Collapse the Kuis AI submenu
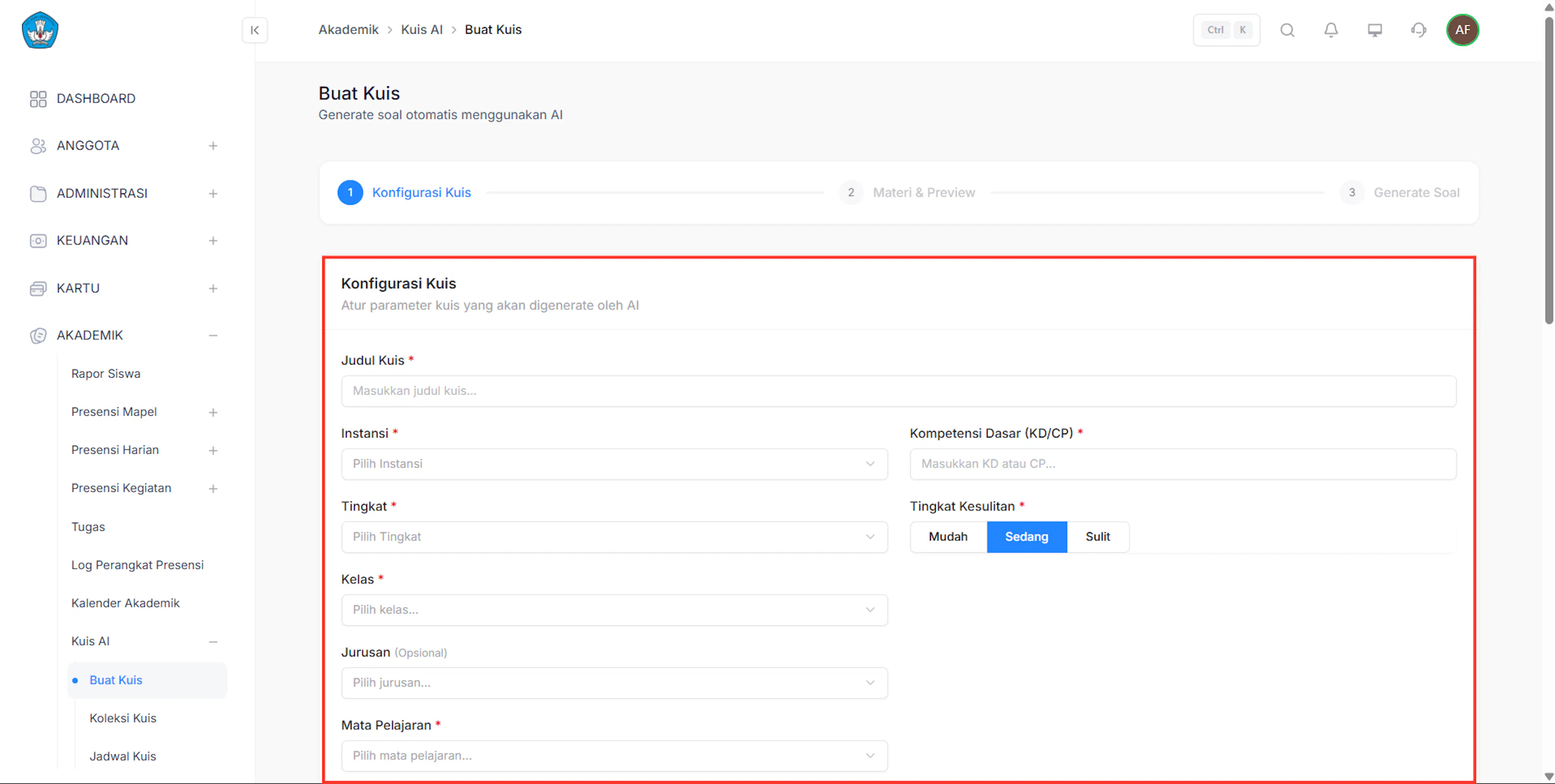 pyautogui.click(x=213, y=642)
